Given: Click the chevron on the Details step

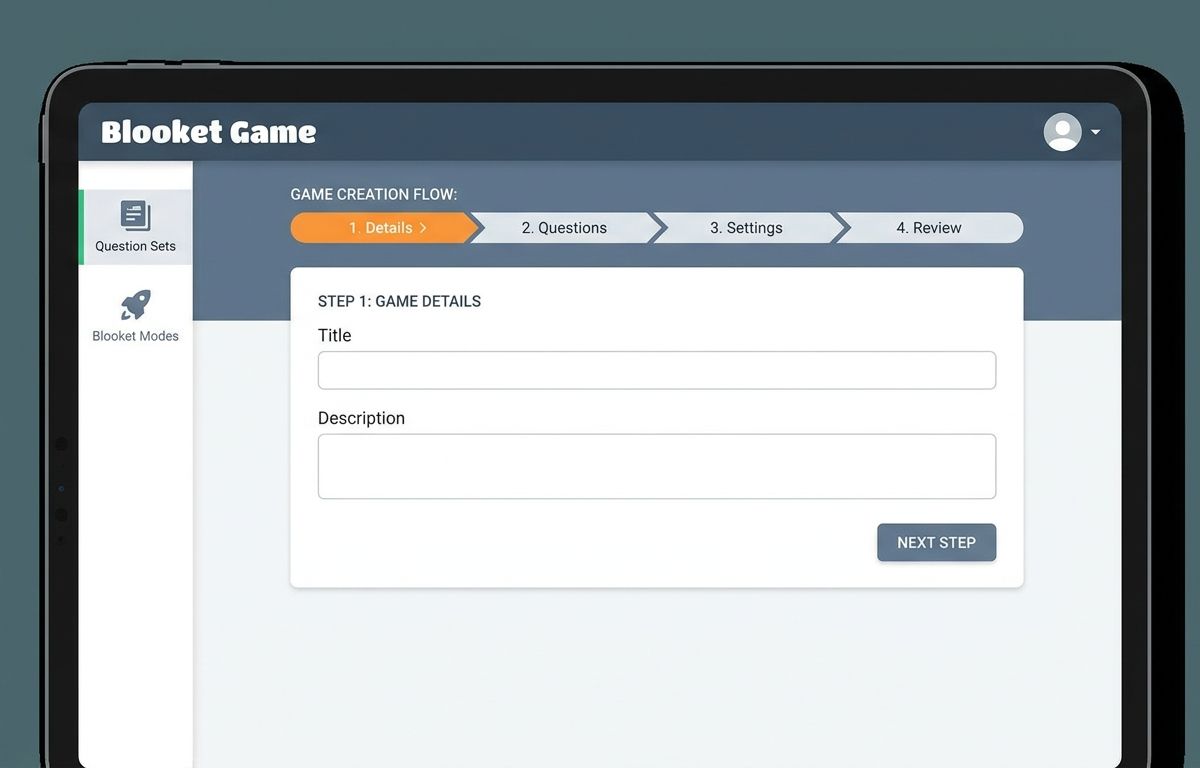Looking at the screenshot, I should point(423,228).
